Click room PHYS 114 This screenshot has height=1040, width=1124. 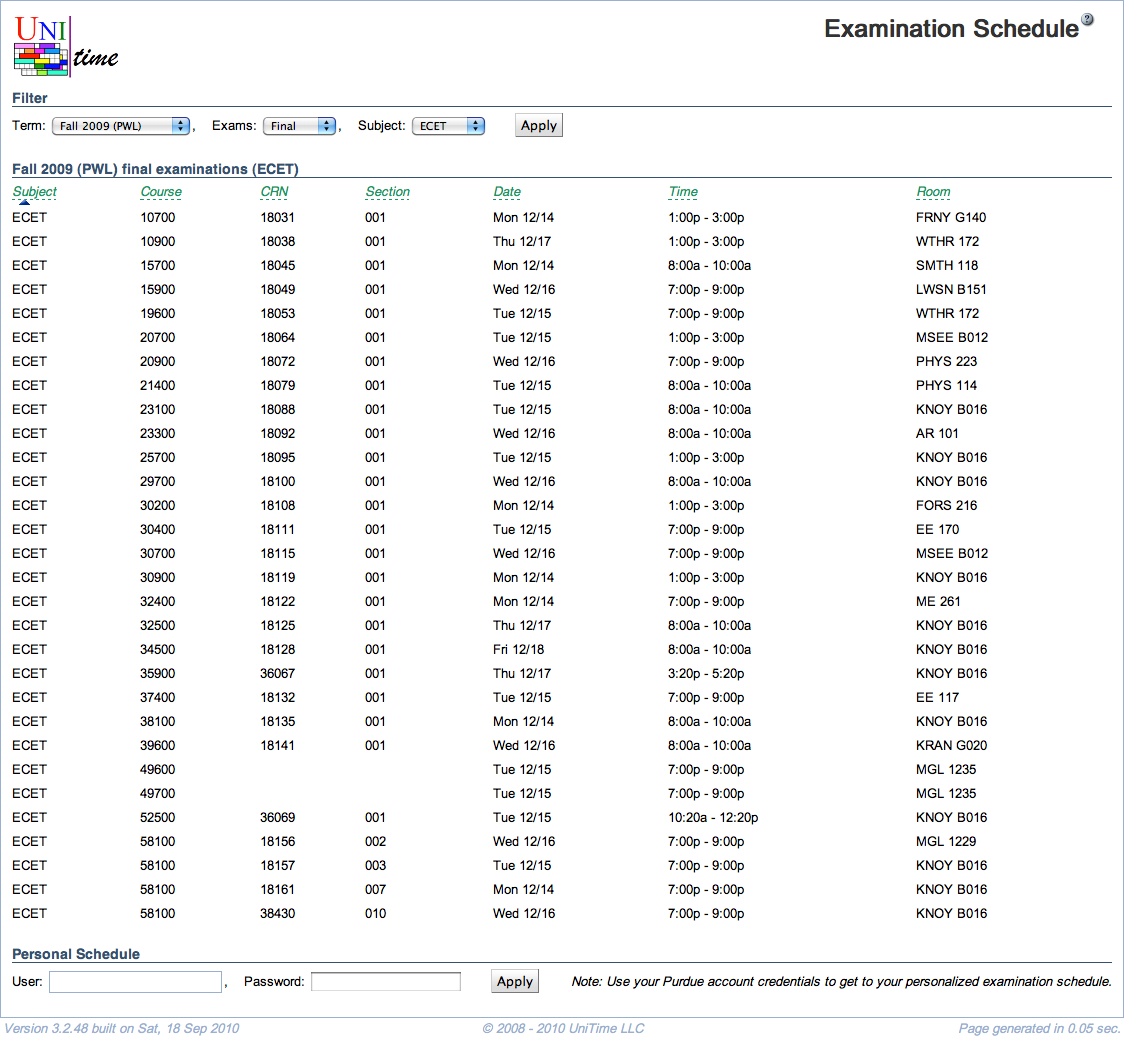pos(946,386)
